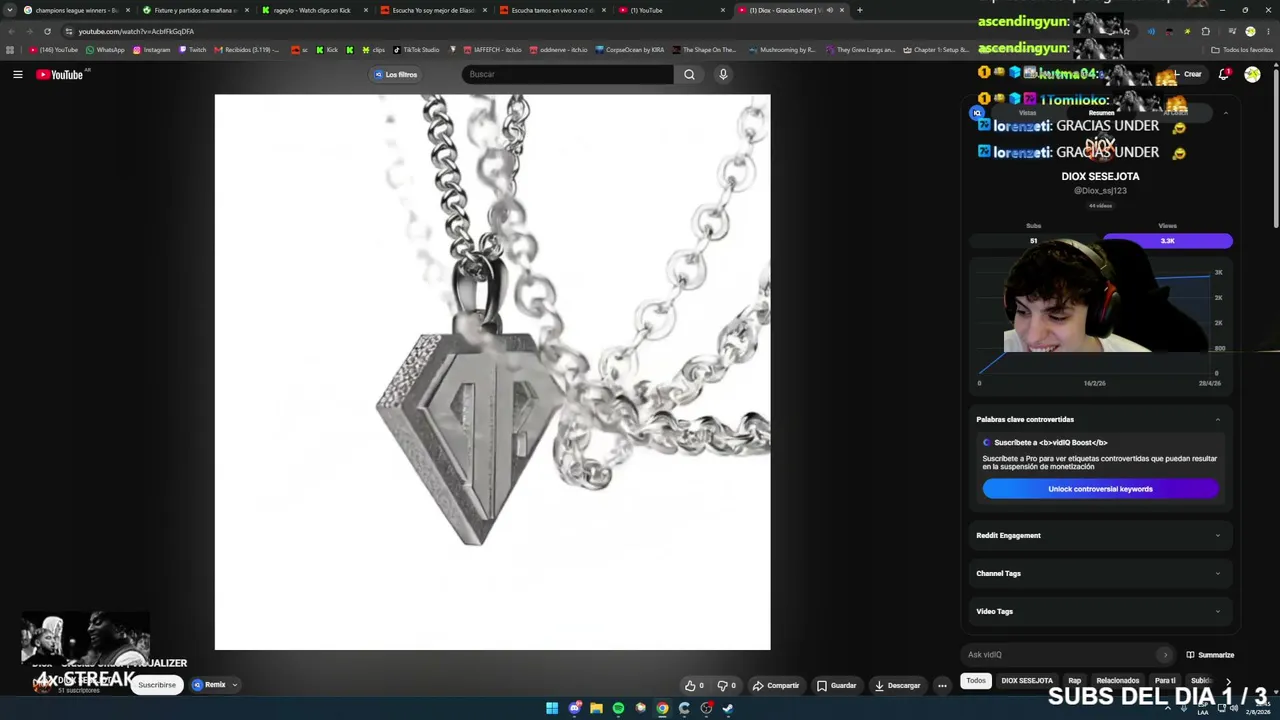This screenshot has width=1280, height=720.
Task: Open the Windows Start menu
Action: (x=552, y=708)
